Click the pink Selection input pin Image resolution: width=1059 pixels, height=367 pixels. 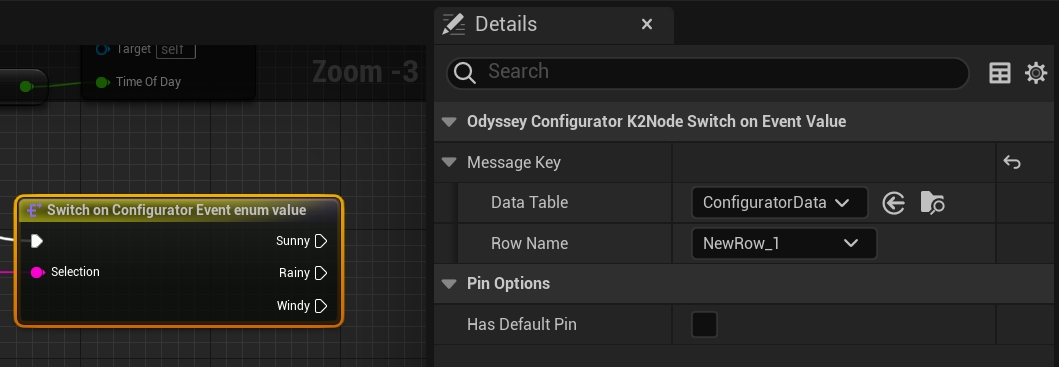click(37, 272)
